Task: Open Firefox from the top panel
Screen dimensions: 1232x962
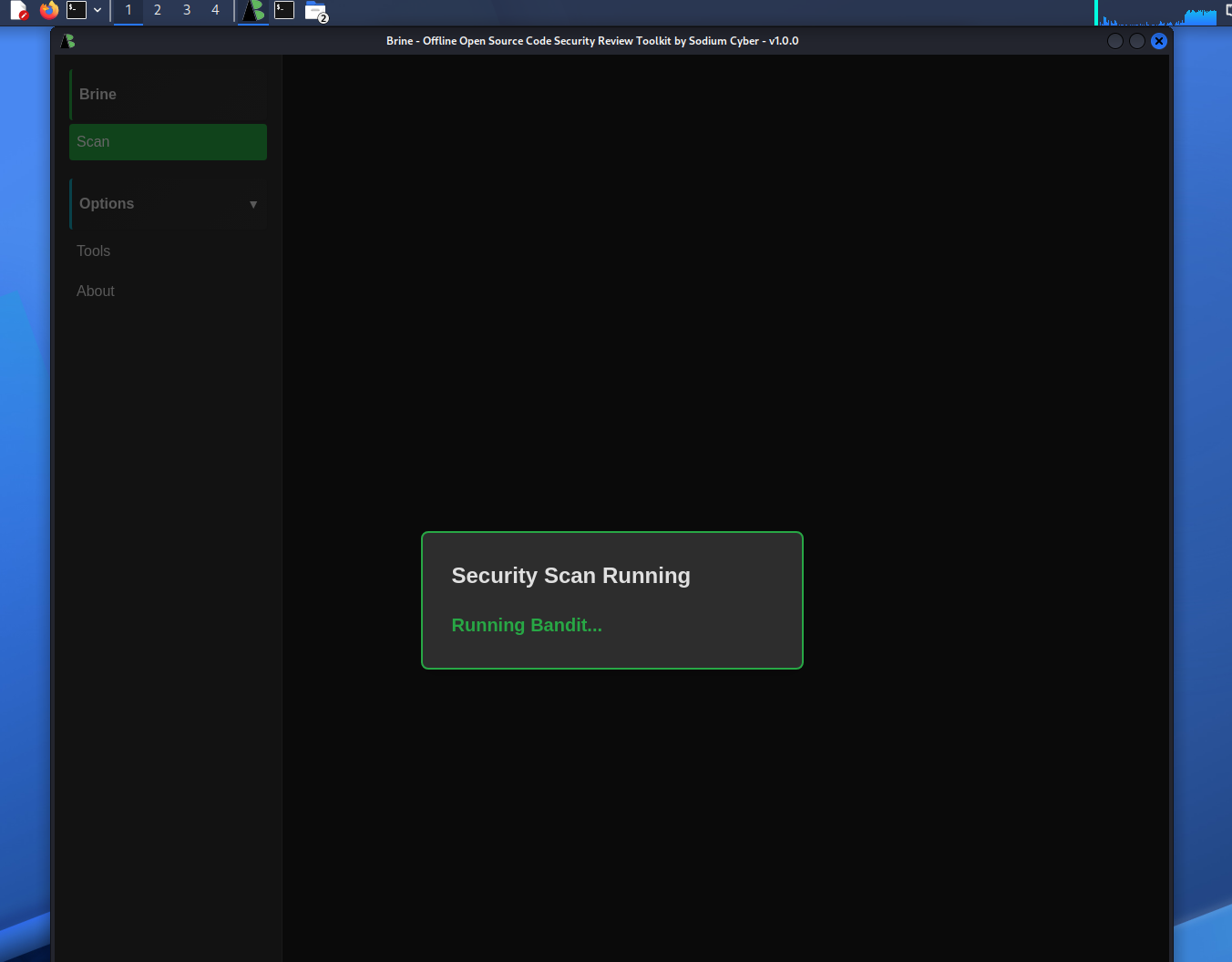Action: (49, 11)
